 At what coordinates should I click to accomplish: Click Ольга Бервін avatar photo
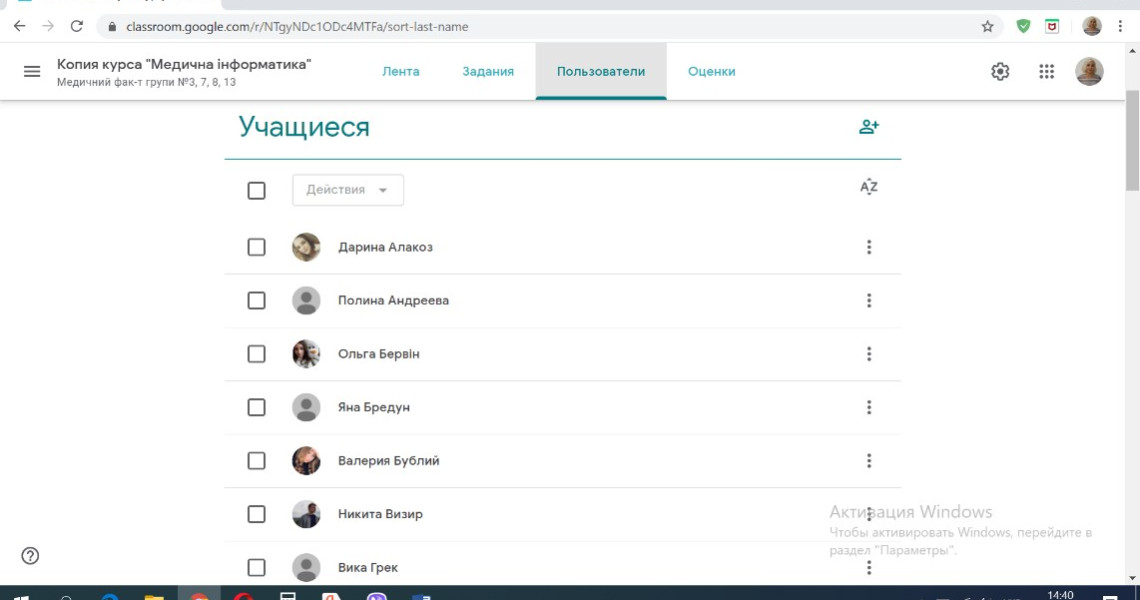(x=306, y=354)
